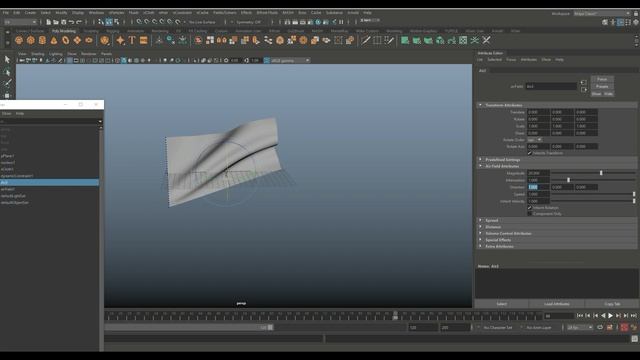Click the Multi-Cut knife shelf icon
Image resolution: width=640 pixels, height=360 pixels.
[x=366, y=40]
